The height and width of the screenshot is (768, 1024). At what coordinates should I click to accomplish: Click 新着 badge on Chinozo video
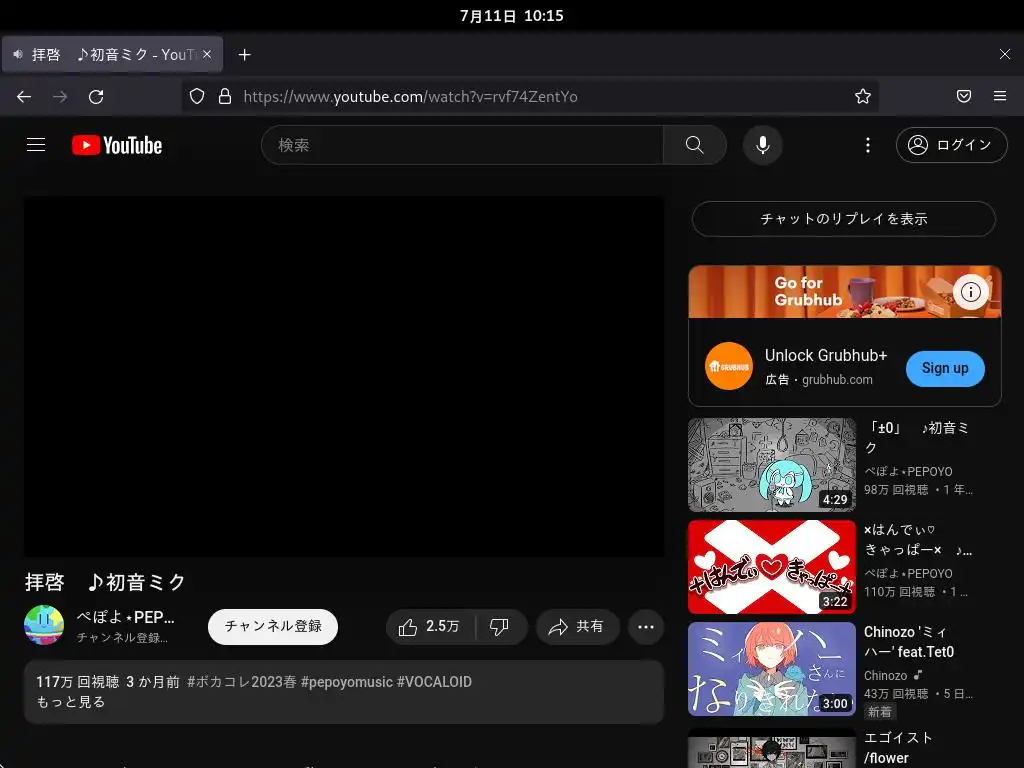click(x=880, y=712)
